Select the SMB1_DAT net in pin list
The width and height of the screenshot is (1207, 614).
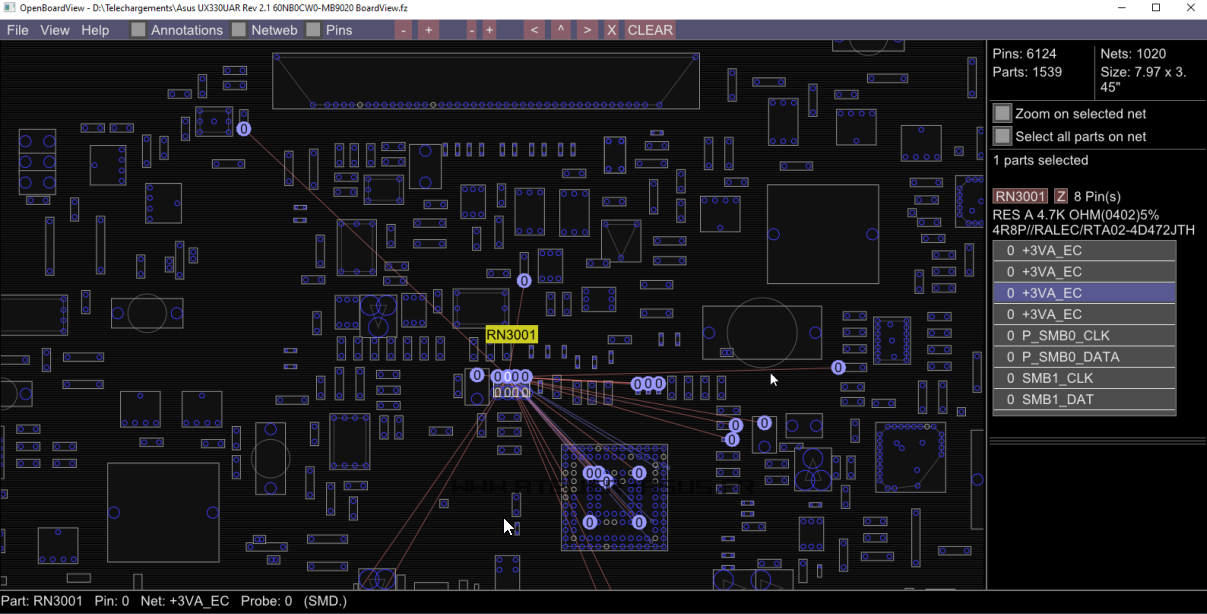tap(1084, 400)
